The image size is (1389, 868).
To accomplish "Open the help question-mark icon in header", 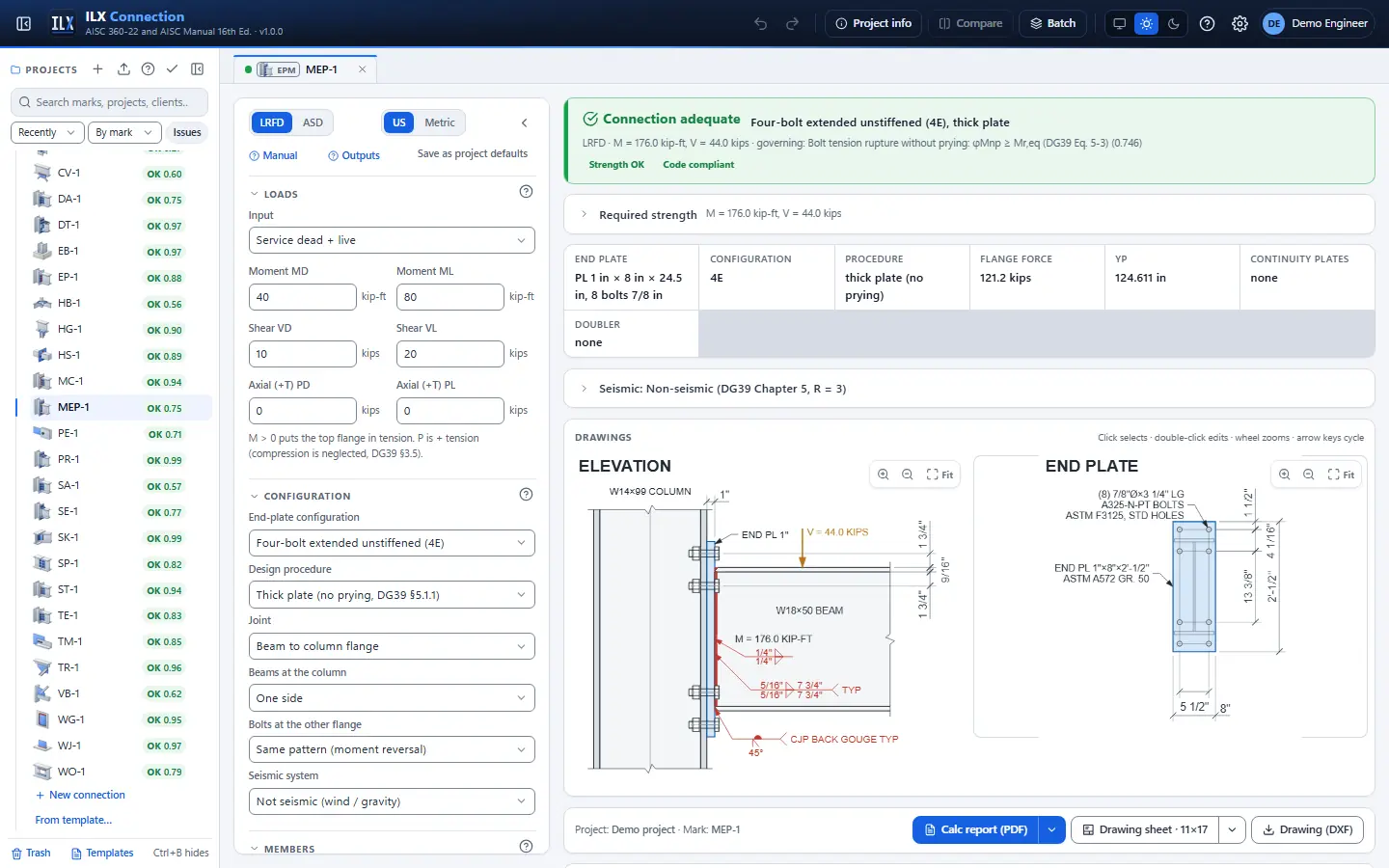I will point(1207,23).
